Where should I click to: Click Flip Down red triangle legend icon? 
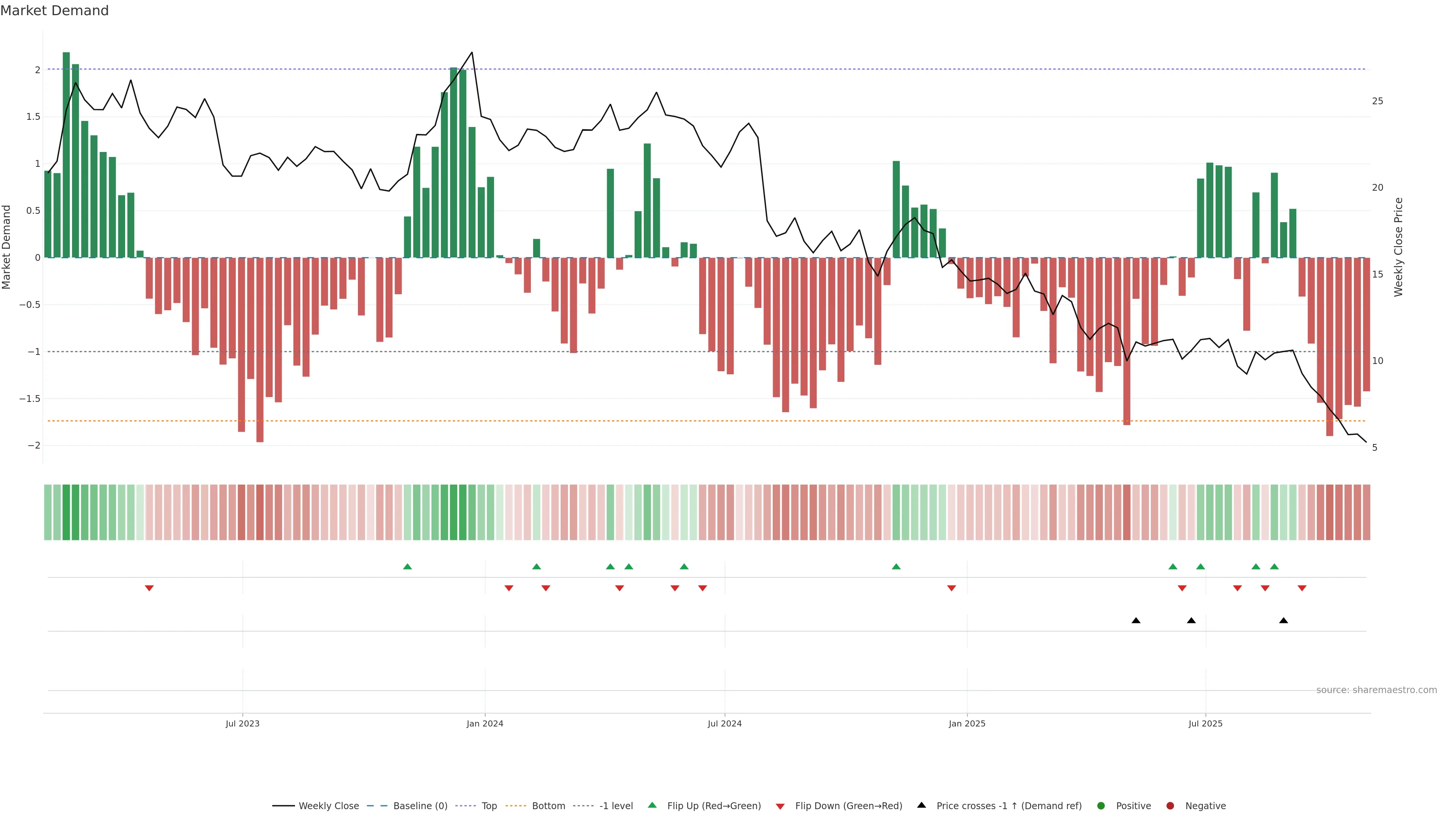(781, 806)
